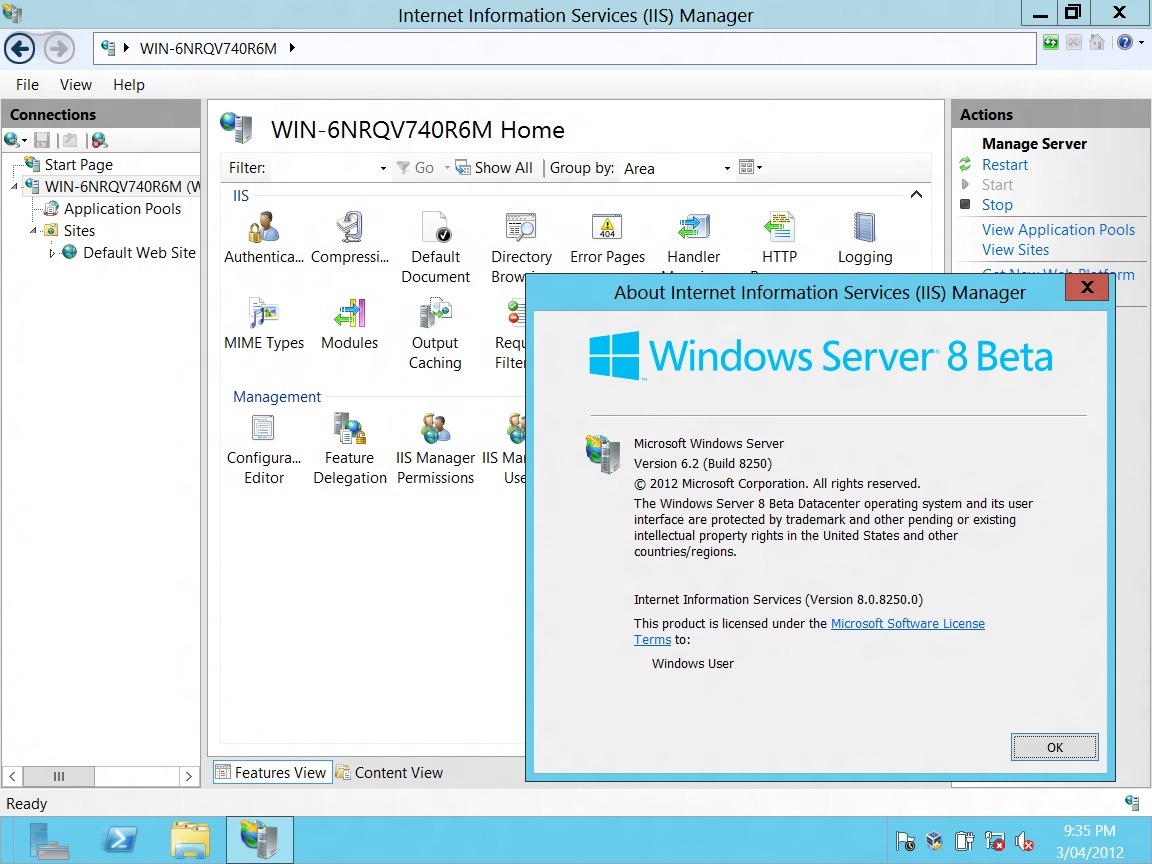This screenshot has width=1152, height=864.
Task: Select Start Page in Connections tree
Action: click(x=79, y=165)
